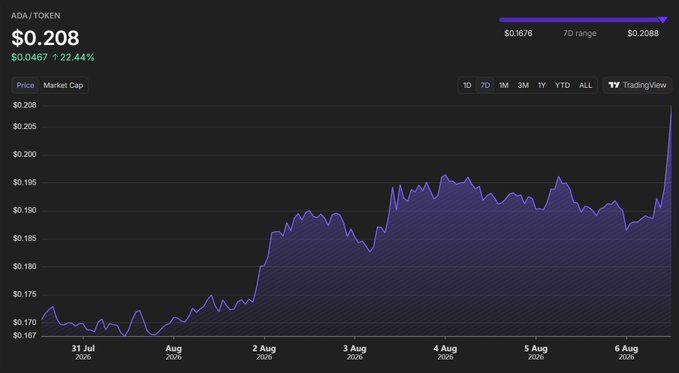Click the 2 Aug 2026 date label
The height and width of the screenshot is (373, 679).
point(264,352)
